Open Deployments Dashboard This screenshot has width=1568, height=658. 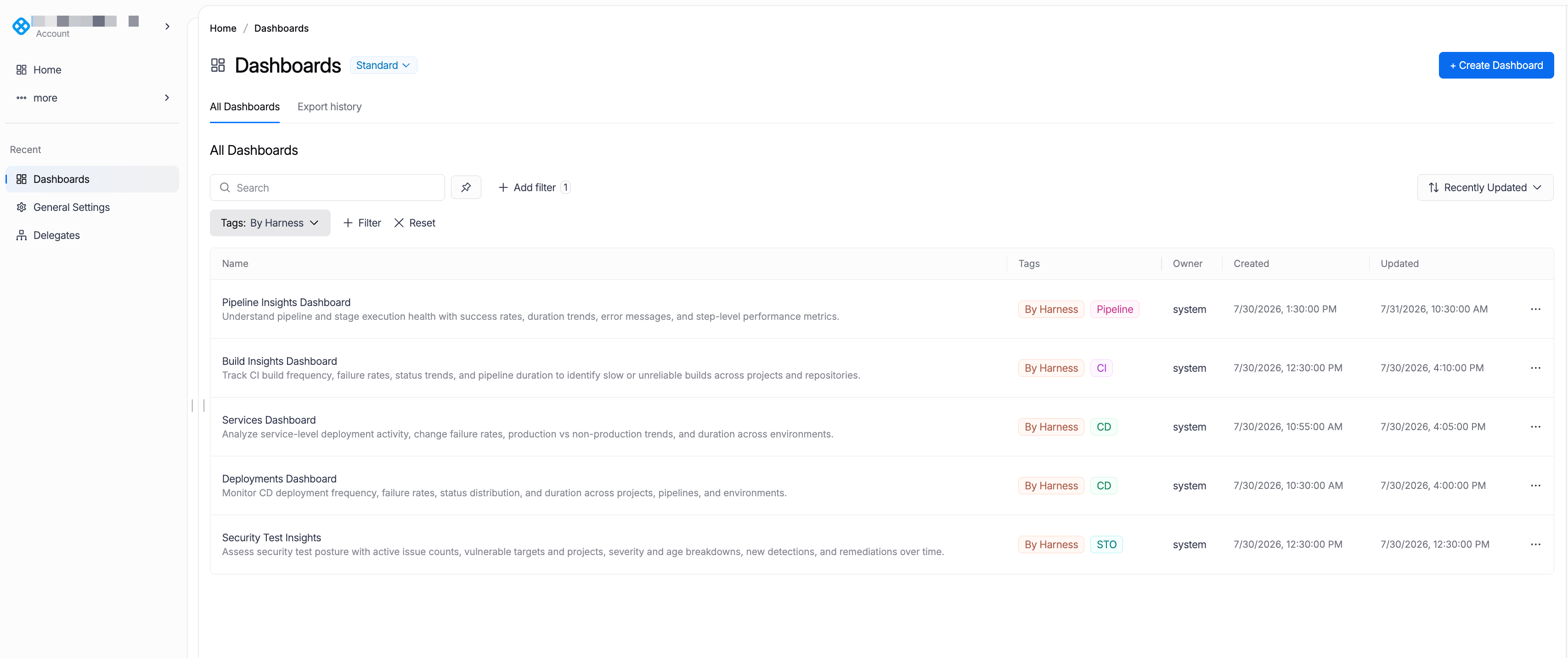279,479
